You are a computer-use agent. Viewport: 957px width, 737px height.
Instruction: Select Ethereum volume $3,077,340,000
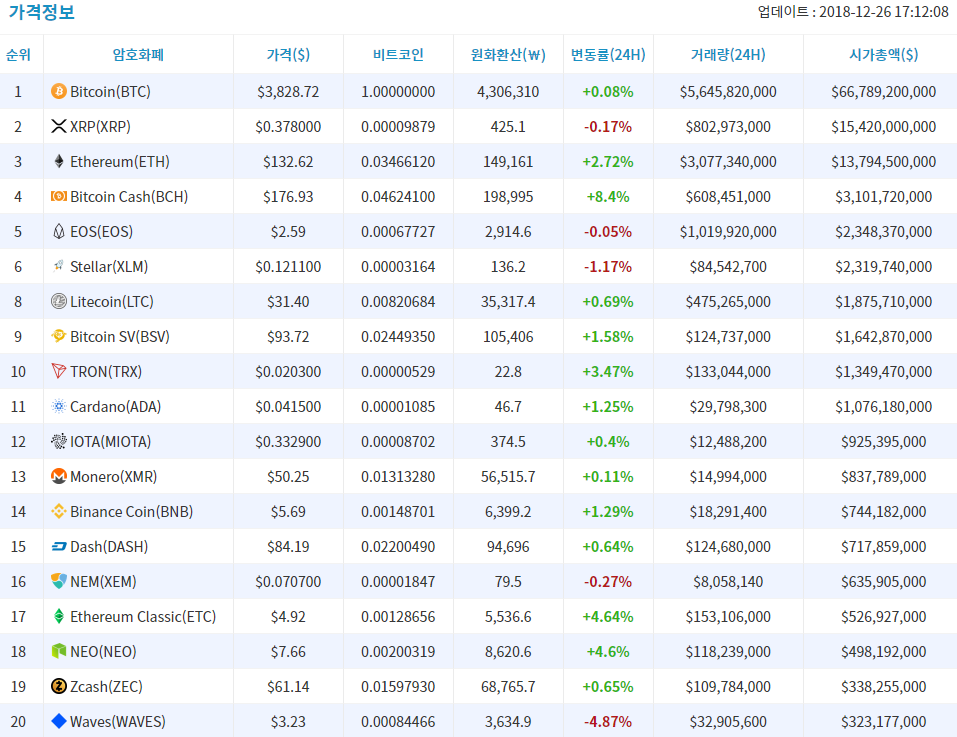(x=728, y=162)
